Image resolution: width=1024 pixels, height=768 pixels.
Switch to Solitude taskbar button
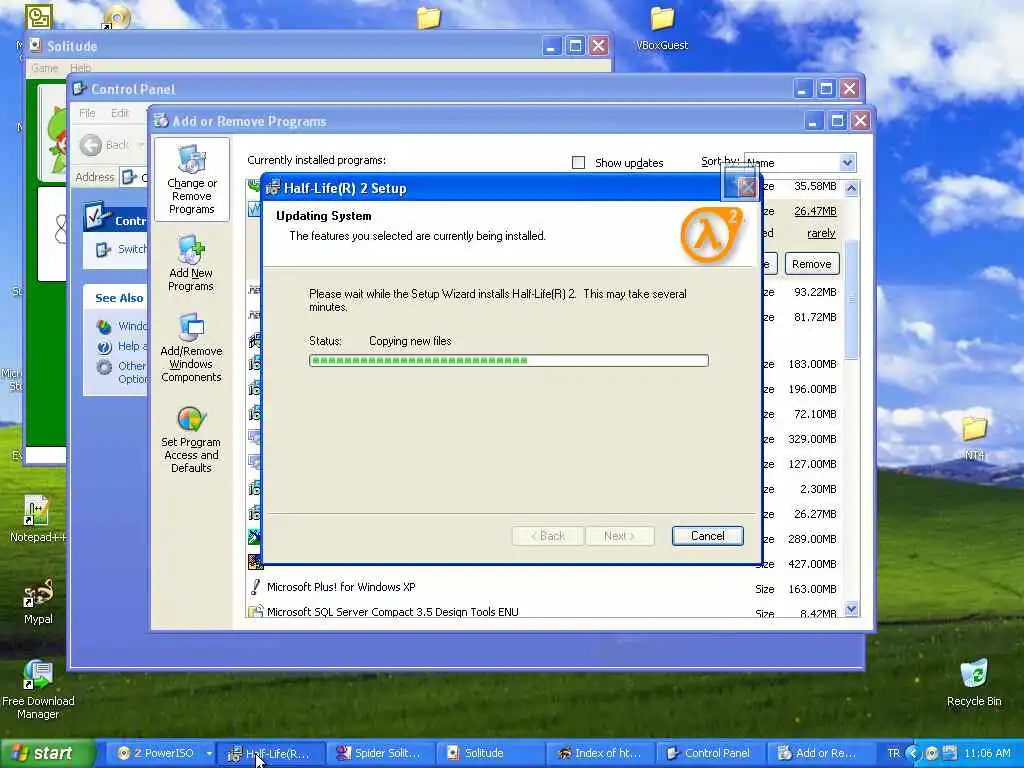tap(489, 753)
